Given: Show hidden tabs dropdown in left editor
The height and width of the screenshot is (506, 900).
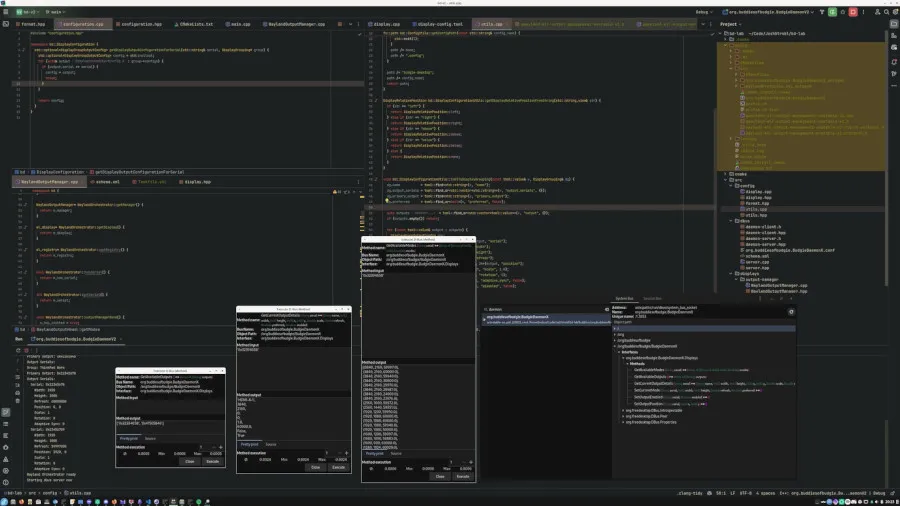Looking at the screenshot, I should click(350, 24).
